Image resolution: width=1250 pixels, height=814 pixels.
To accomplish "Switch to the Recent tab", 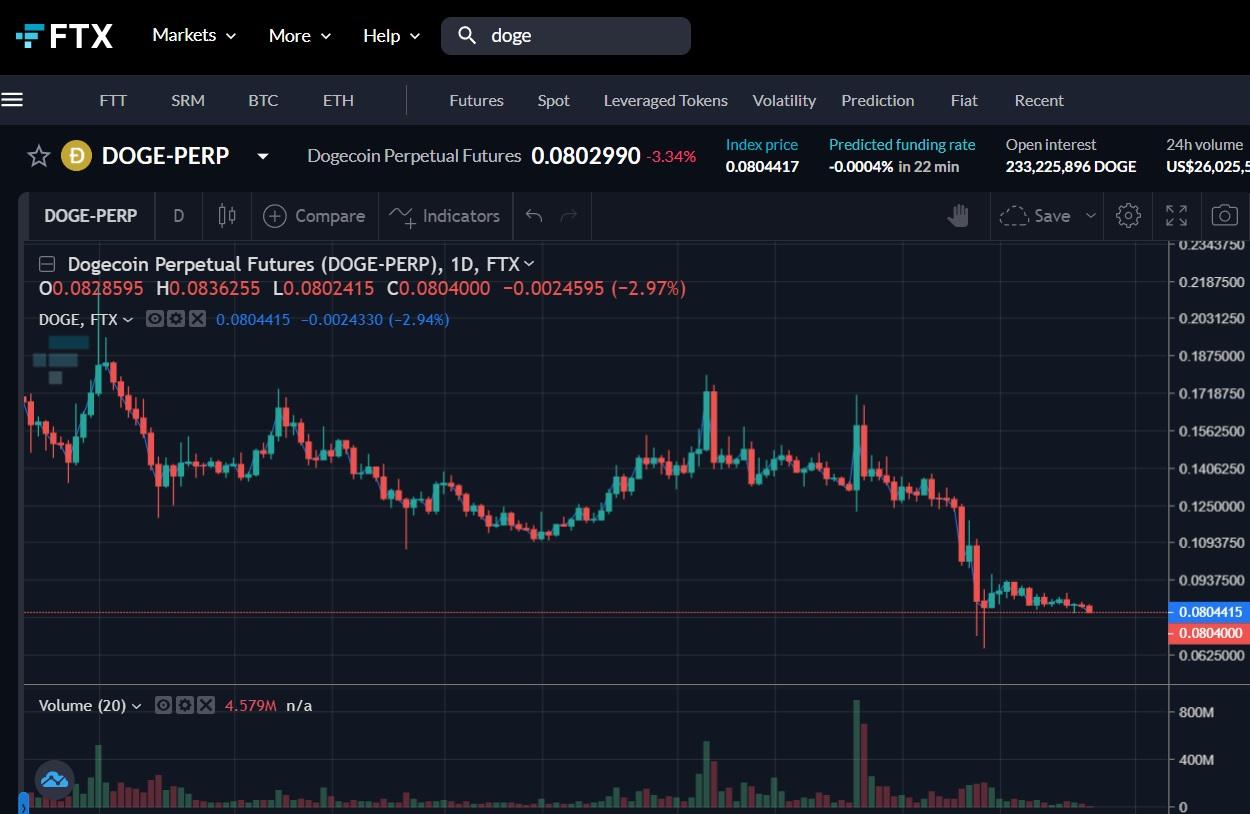I will coord(1039,100).
